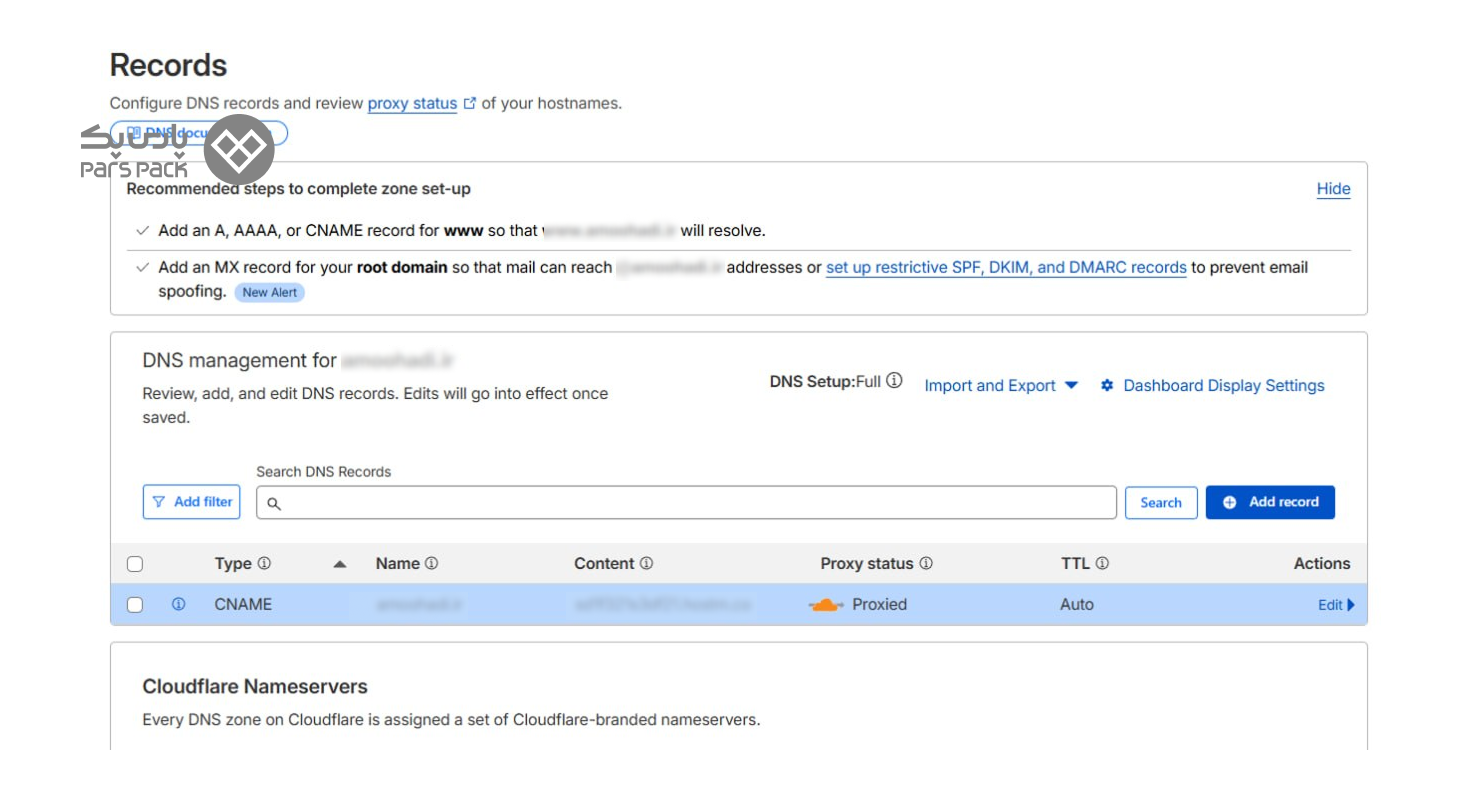Click the DNS Setup info icon

[x=894, y=381]
